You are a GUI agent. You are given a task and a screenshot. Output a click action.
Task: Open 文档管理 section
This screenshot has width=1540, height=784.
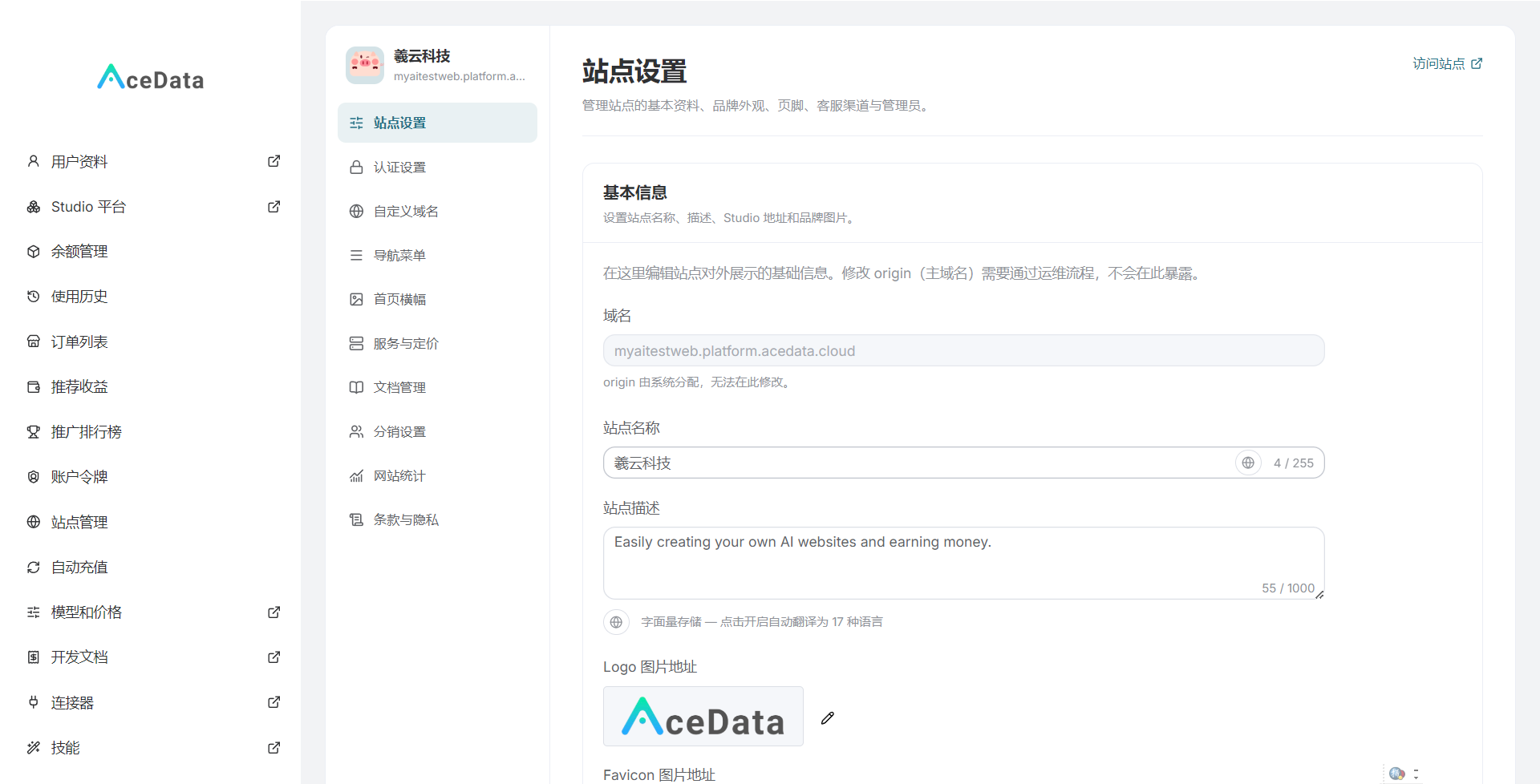point(437,387)
